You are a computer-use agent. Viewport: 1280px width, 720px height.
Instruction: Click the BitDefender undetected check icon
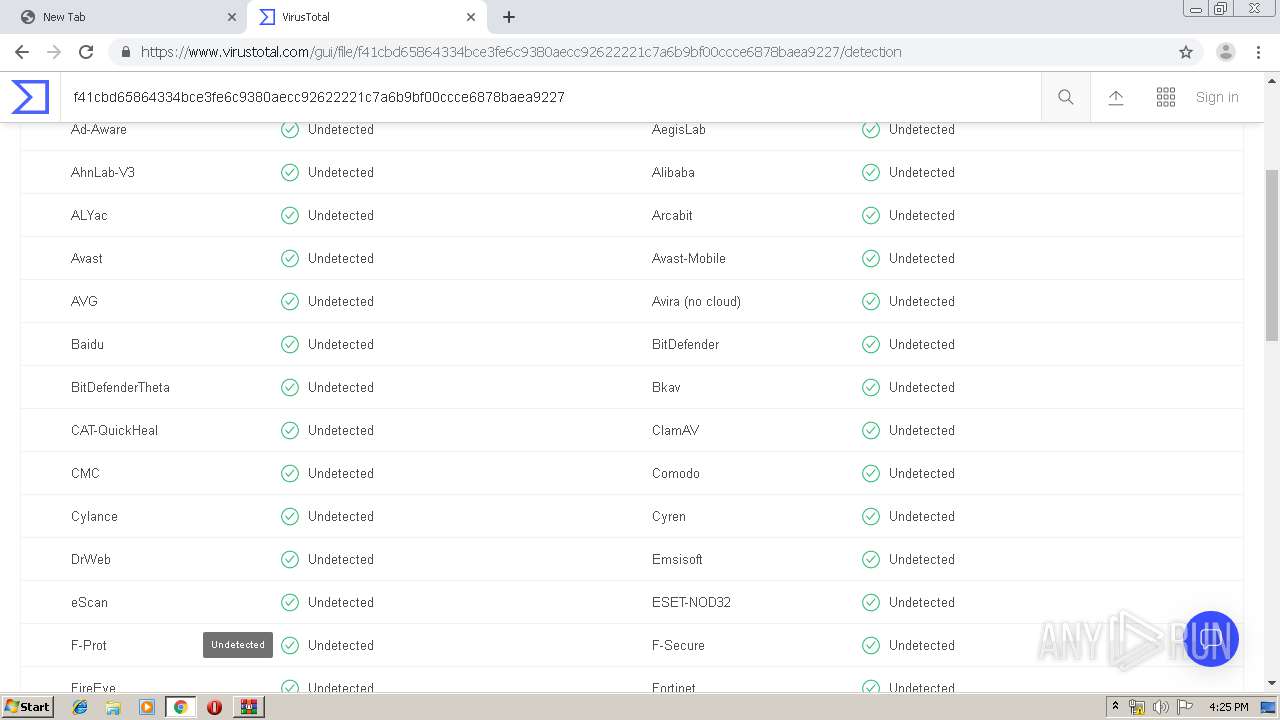point(871,344)
